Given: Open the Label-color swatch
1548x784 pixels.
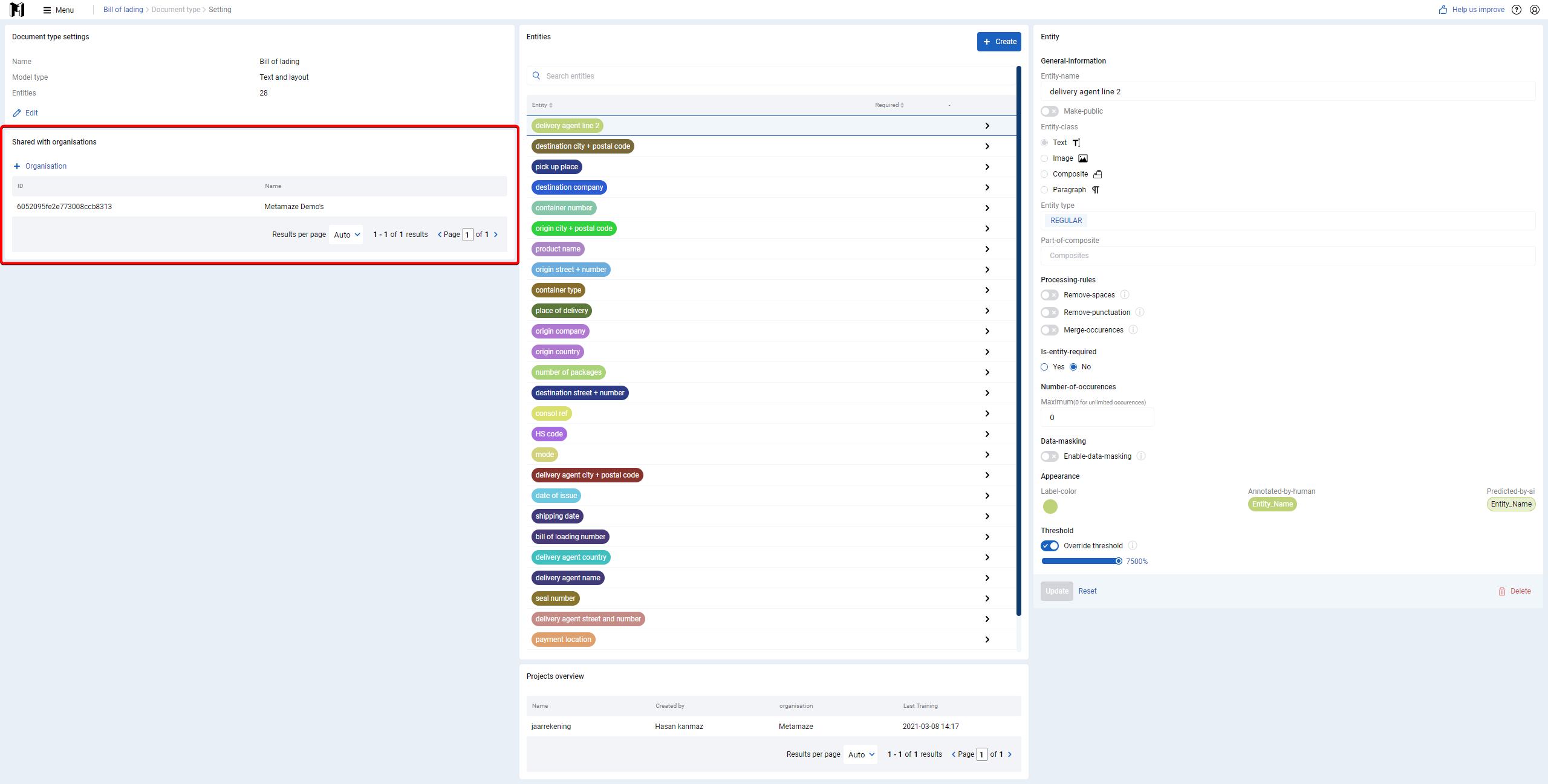Looking at the screenshot, I should (x=1050, y=507).
